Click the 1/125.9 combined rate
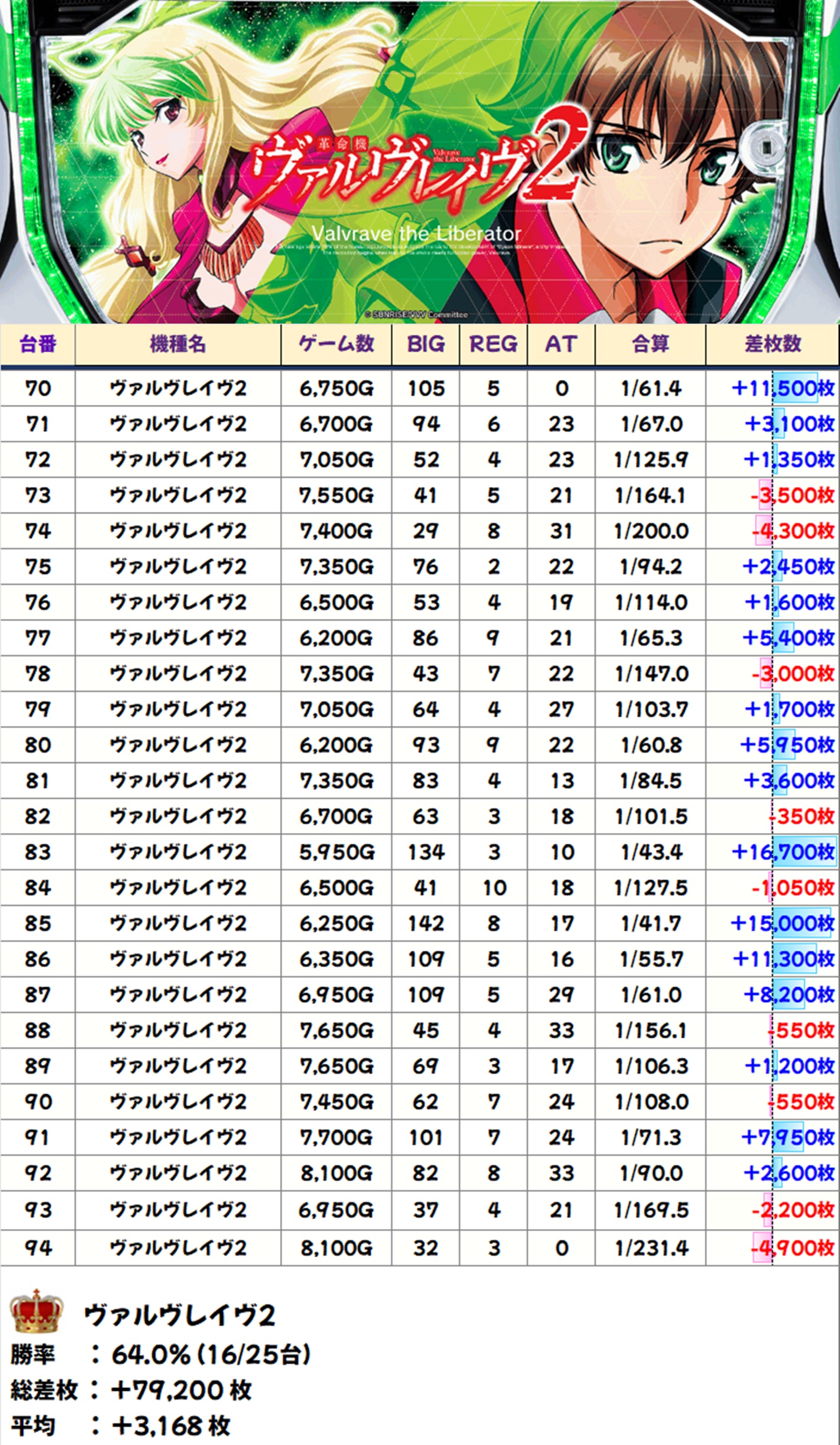This screenshot has height=1445, width=840. coord(651,460)
